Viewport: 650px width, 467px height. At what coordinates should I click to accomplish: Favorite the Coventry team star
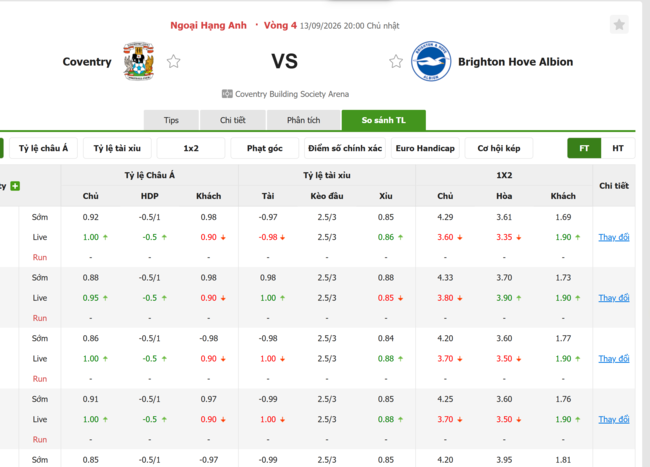click(x=173, y=62)
